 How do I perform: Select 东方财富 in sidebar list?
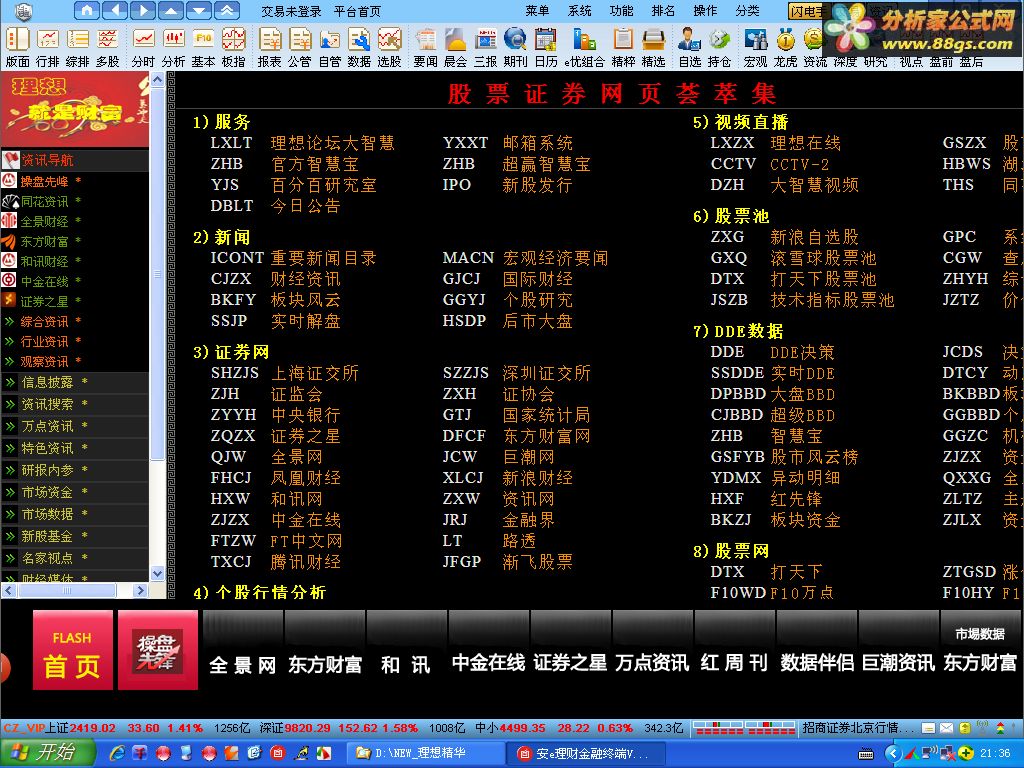tap(44, 241)
